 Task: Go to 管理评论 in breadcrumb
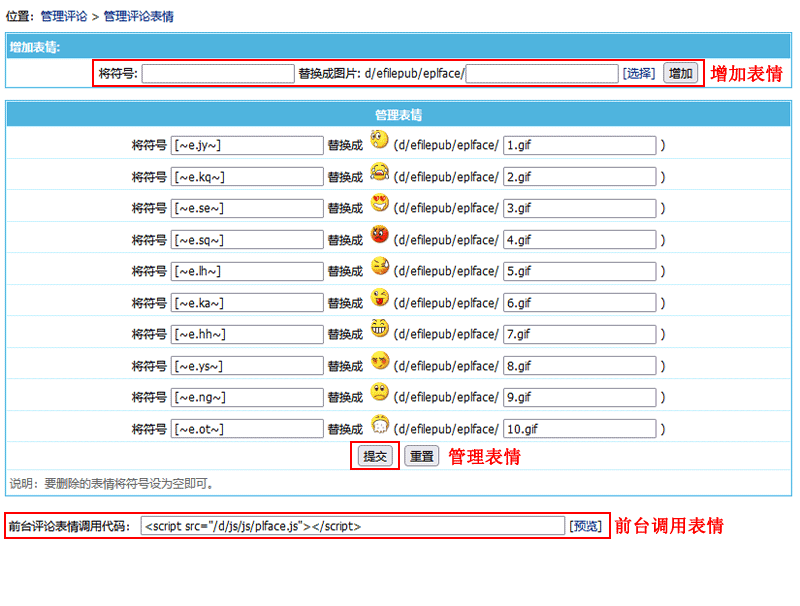(63, 17)
